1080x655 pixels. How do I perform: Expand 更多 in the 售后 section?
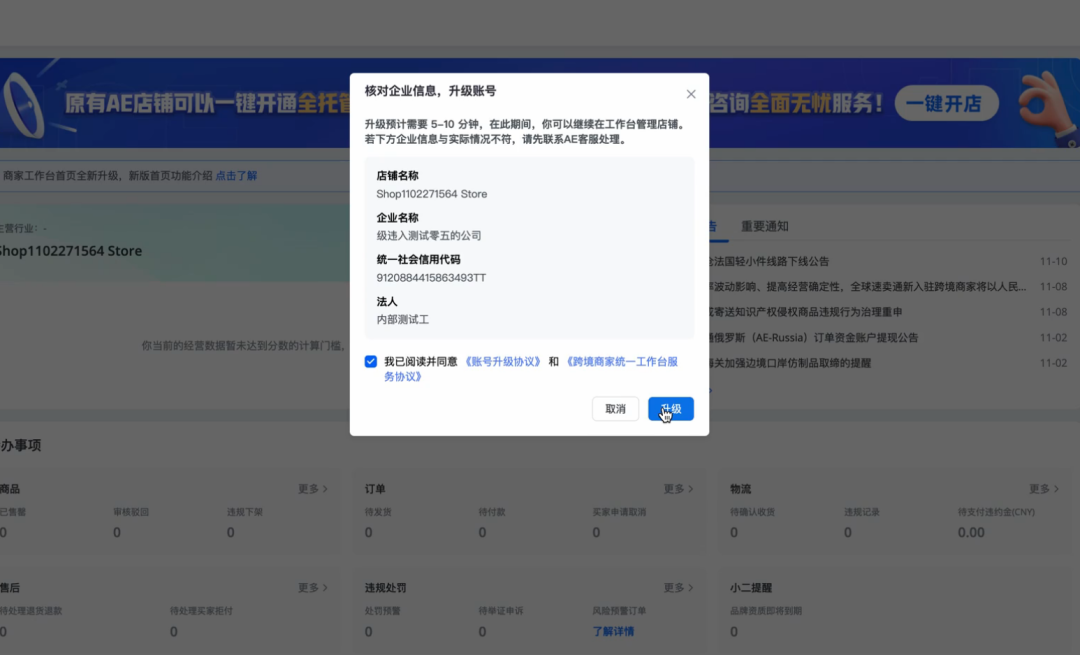pyautogui.click(x=312, y=588)
